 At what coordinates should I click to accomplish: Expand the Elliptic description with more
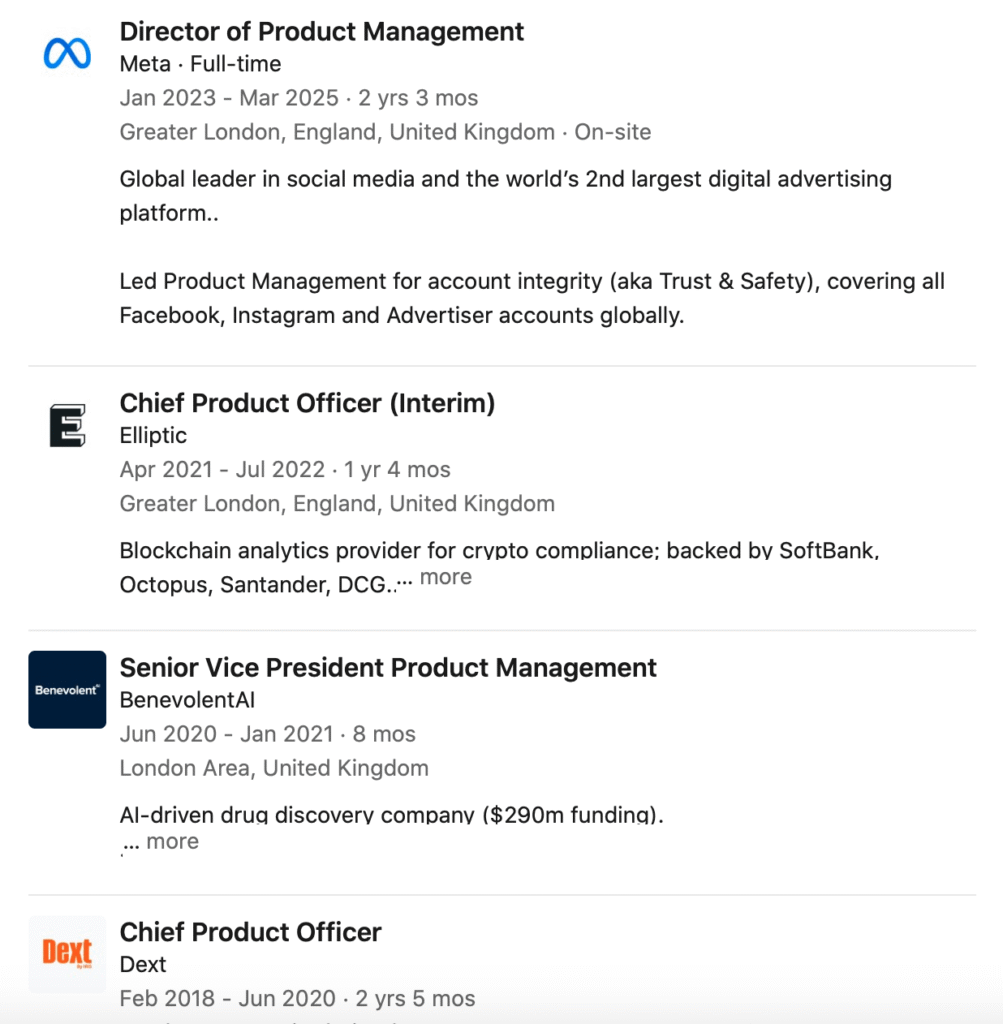[445, 578]
